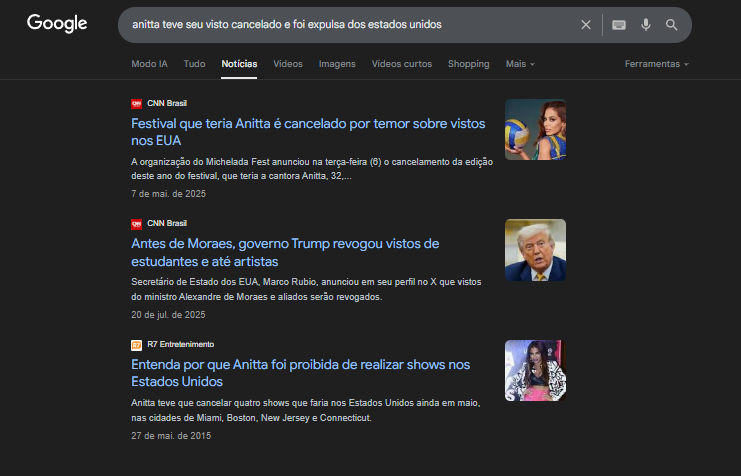
Task: Open Entenda por que Anitta headline
Action: (301, 373)
